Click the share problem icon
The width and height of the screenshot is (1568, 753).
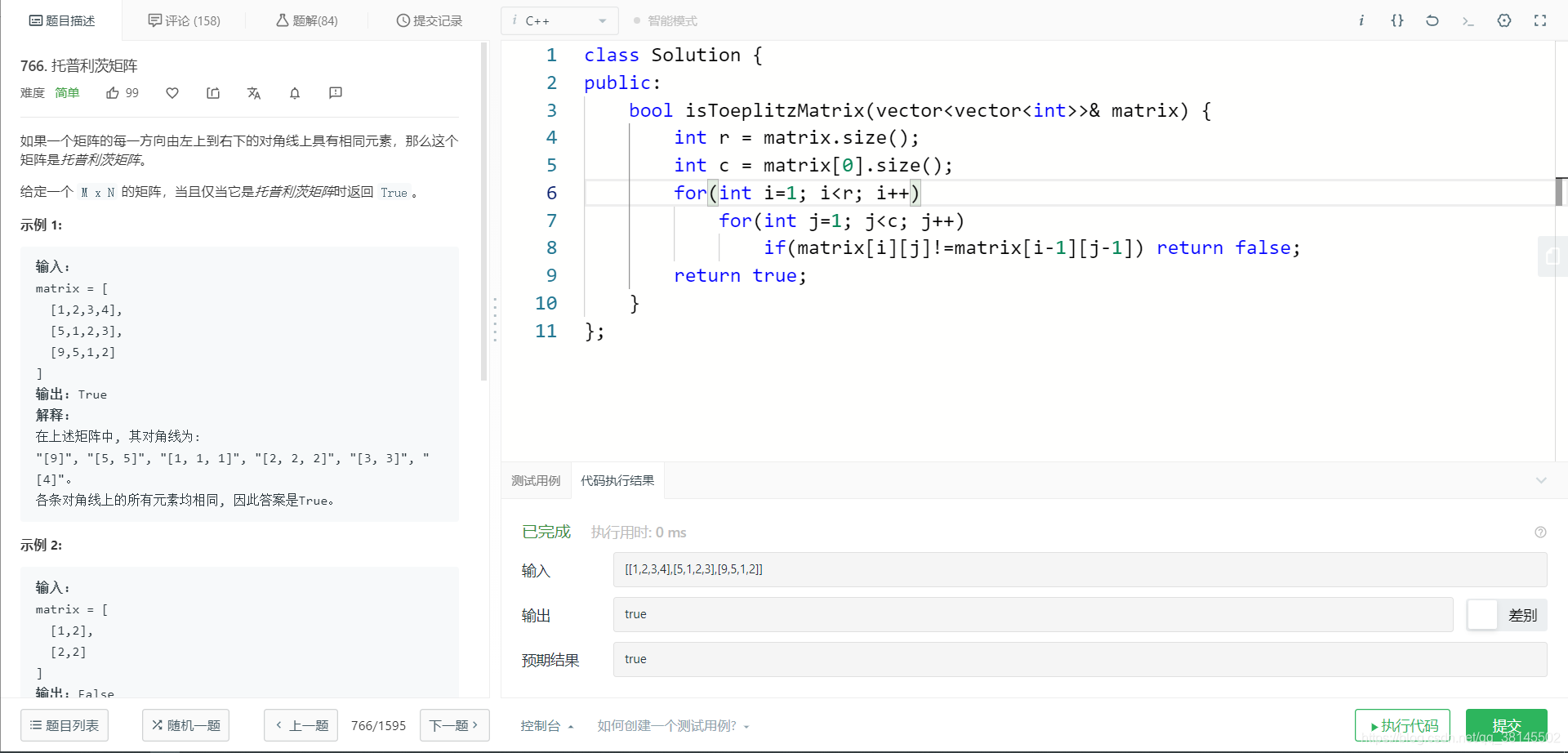[213, 93]
